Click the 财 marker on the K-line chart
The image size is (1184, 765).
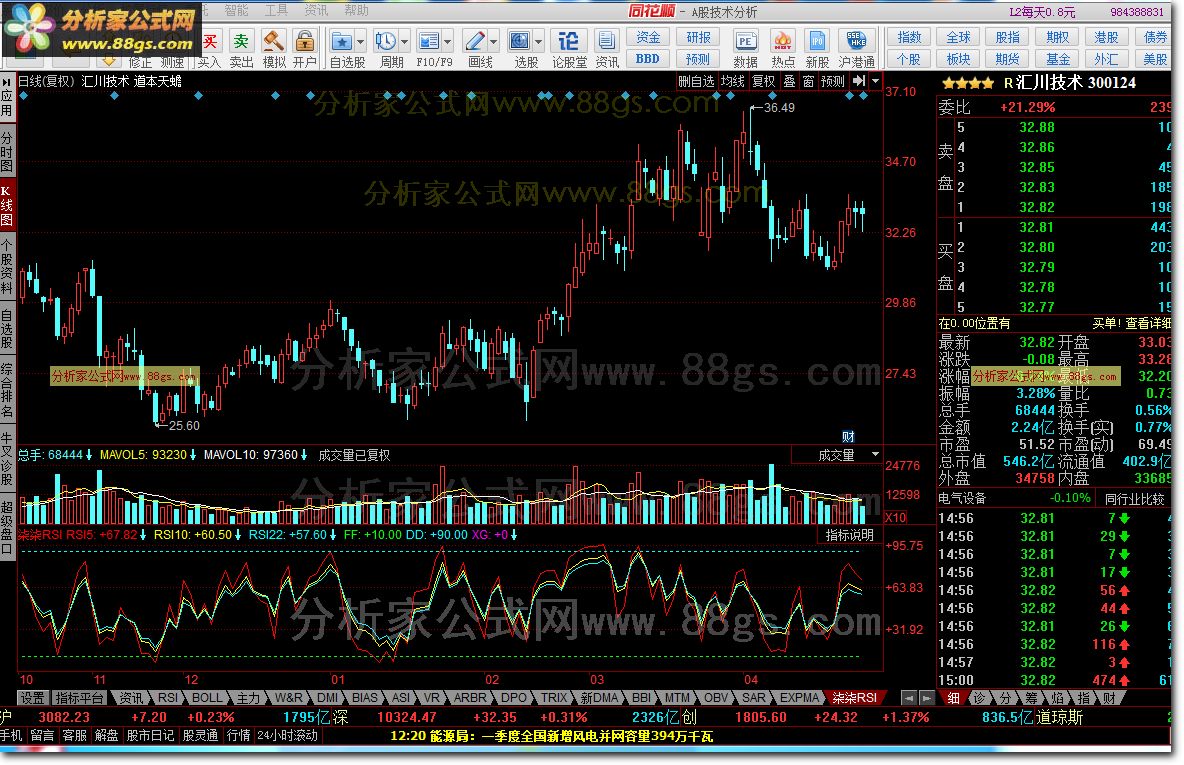coord(848,436)
